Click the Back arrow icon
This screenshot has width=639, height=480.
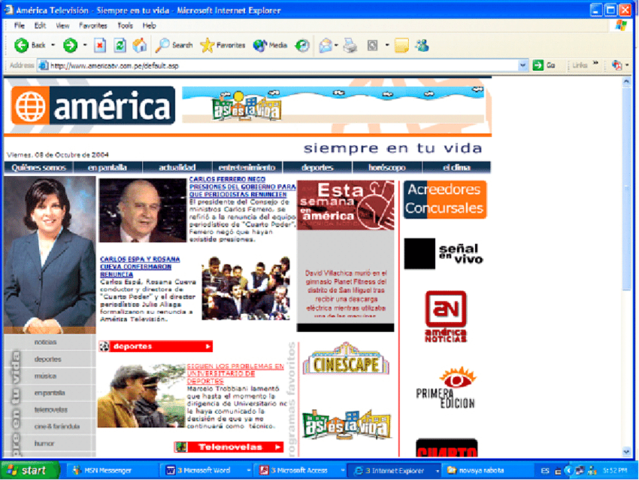click(21, 45)
